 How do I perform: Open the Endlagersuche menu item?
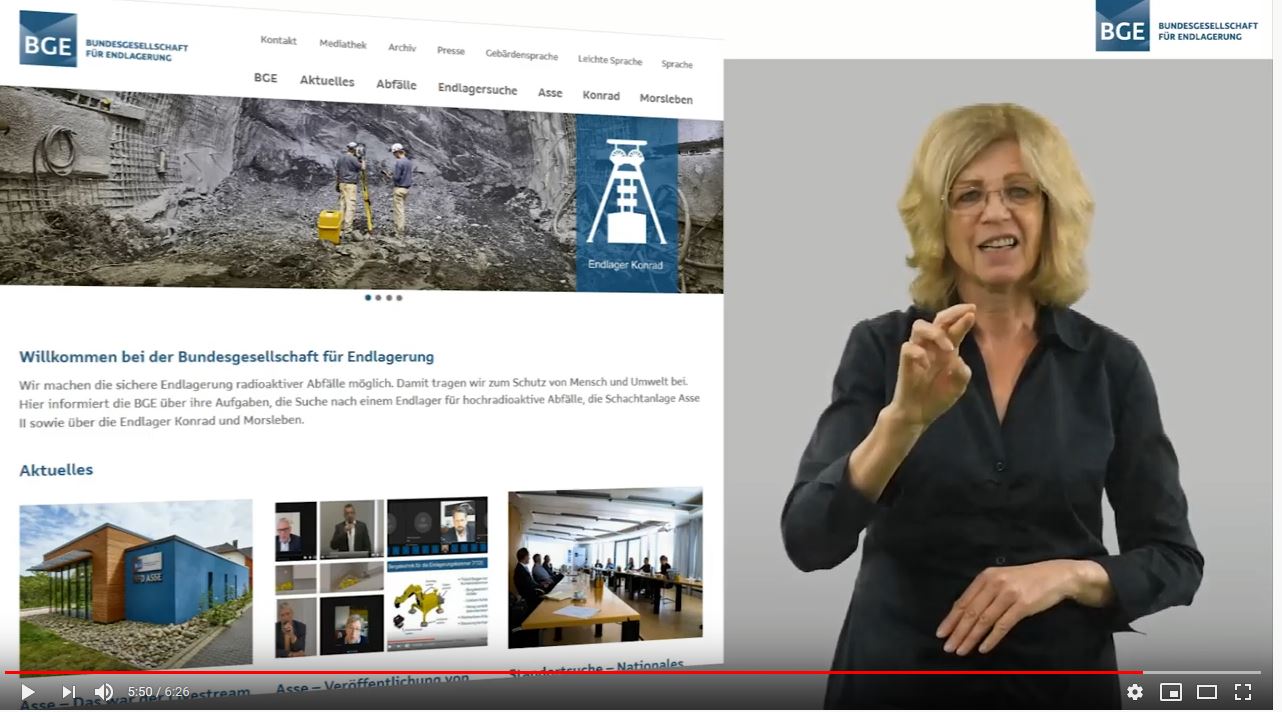coord(478,89)
